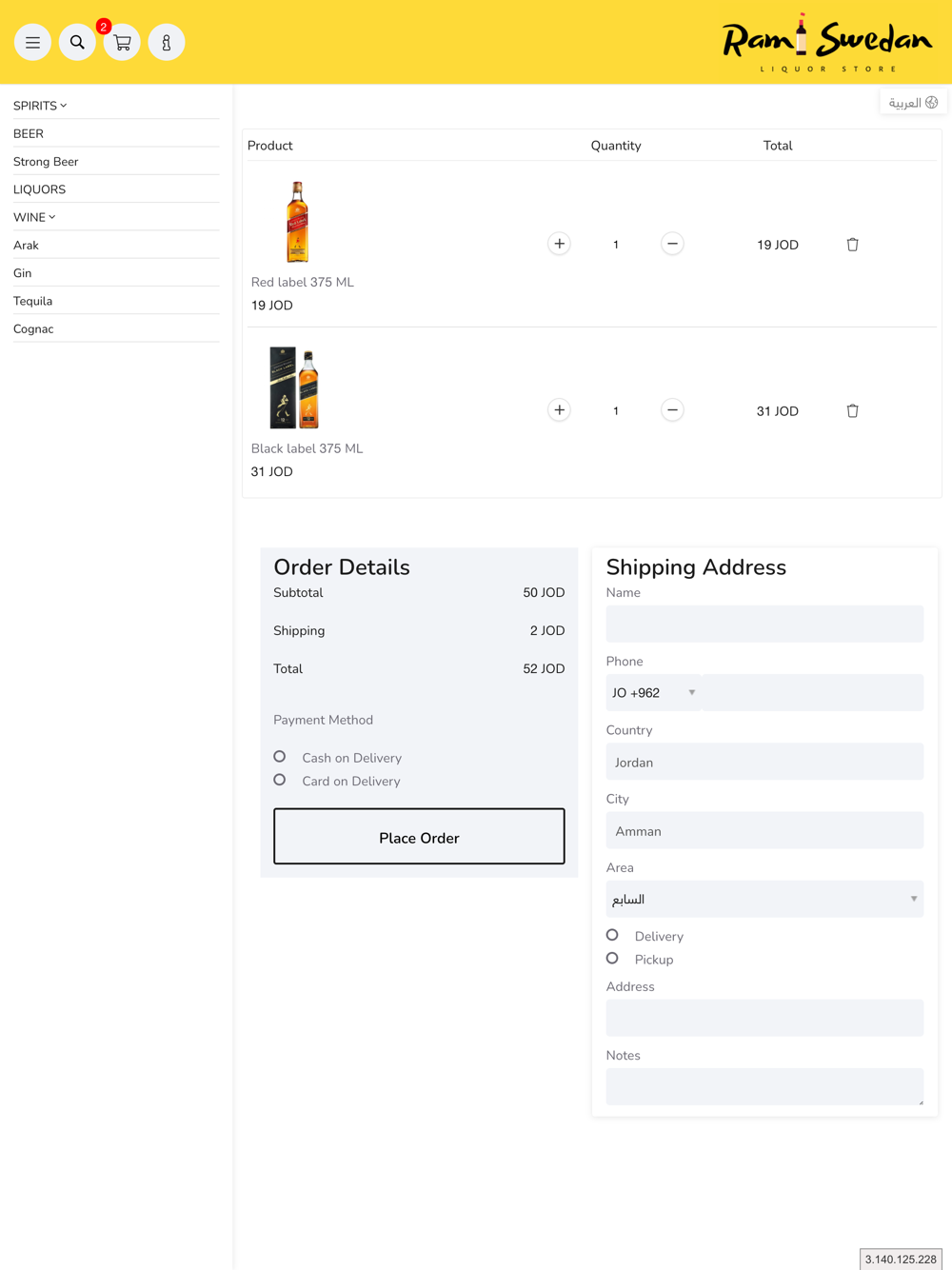The width and height of the screenshot is (952, 1270).
Task: Decrease quantity of Black label 375 ML
Action: [672, 410]
